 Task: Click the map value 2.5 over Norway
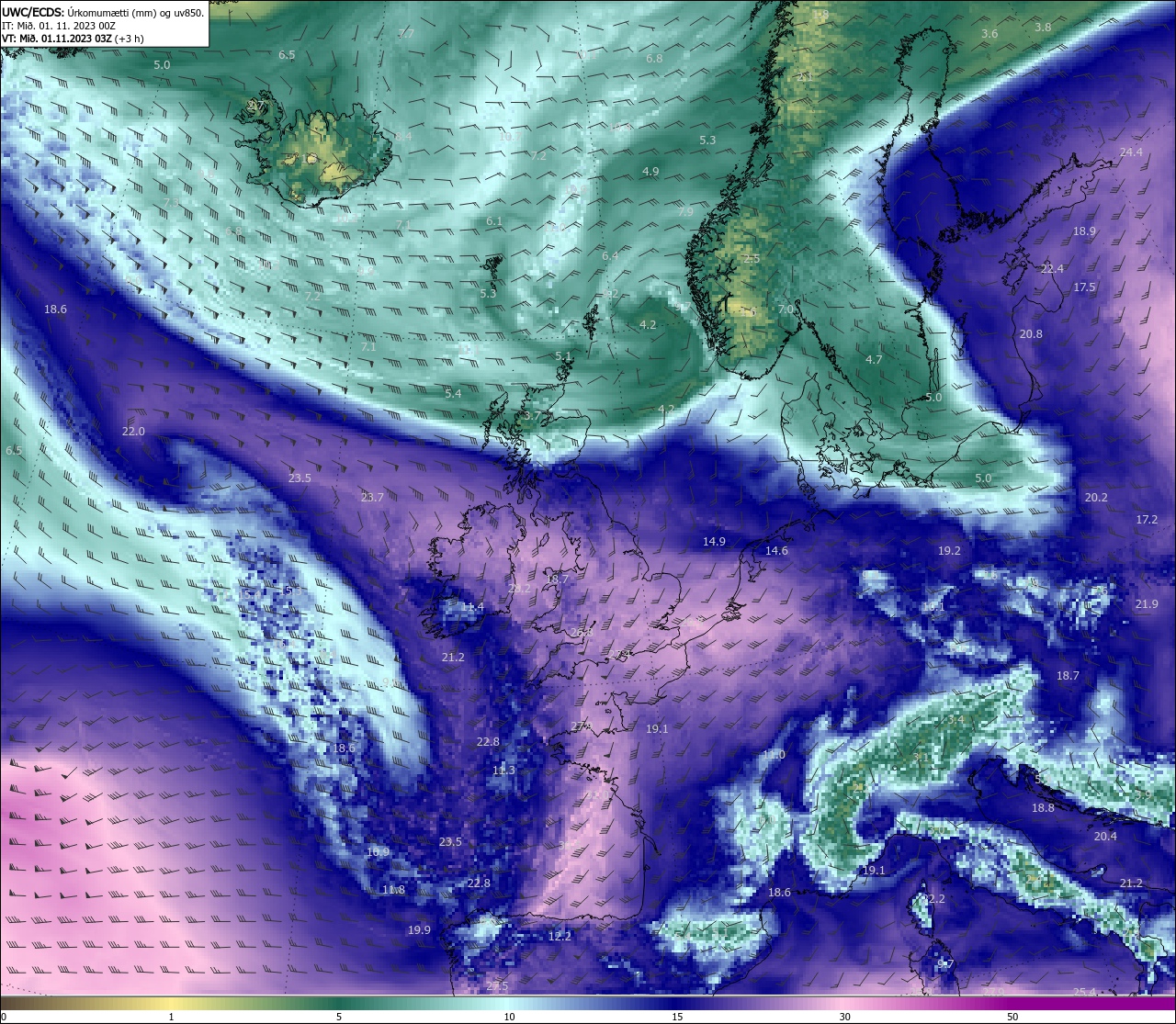click(752, 259)
